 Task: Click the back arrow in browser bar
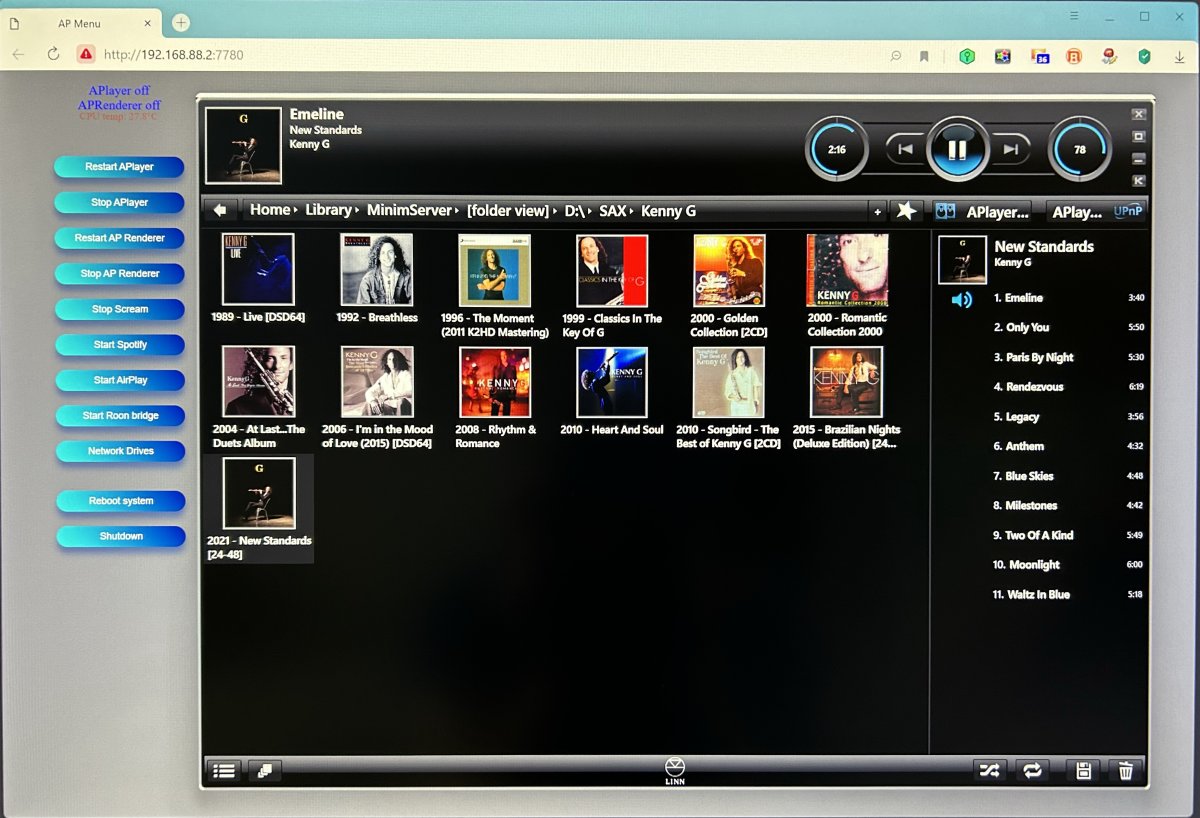pos(220,210)
